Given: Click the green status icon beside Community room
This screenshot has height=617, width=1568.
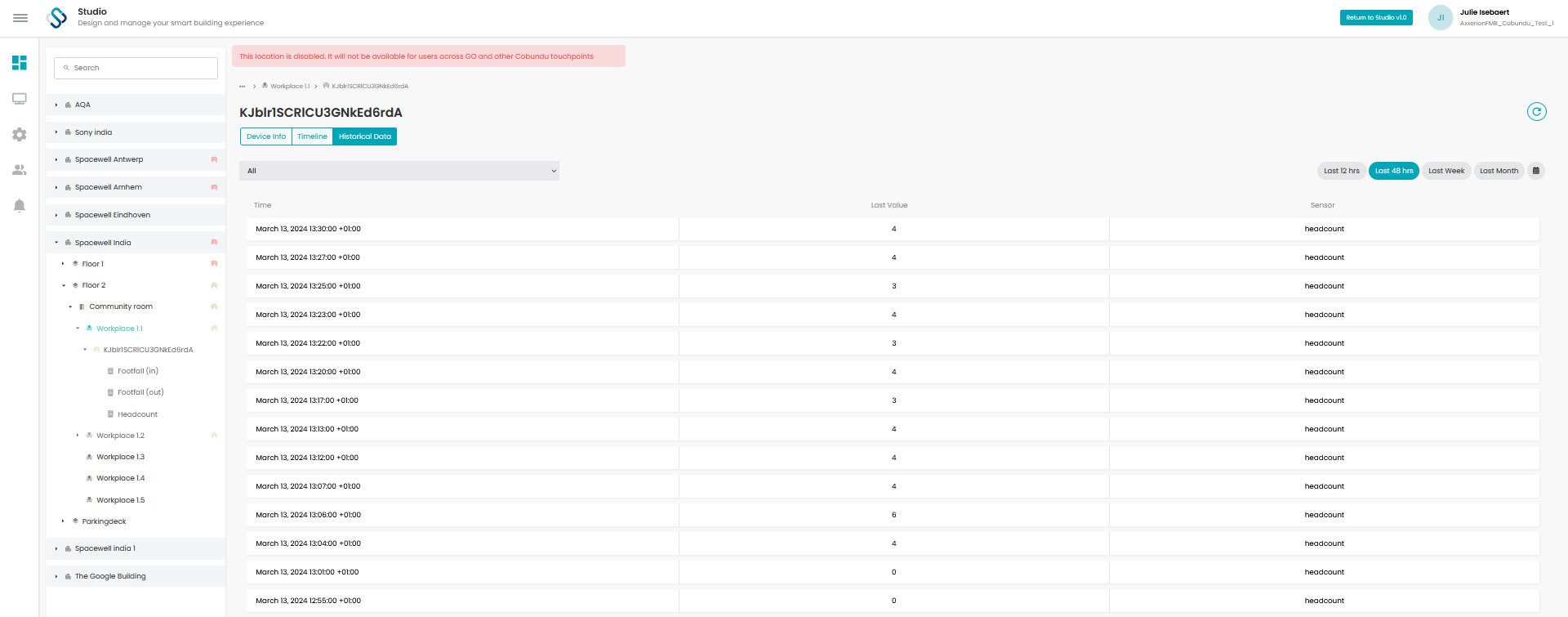Looking at the screenshot, I should 214,307.
